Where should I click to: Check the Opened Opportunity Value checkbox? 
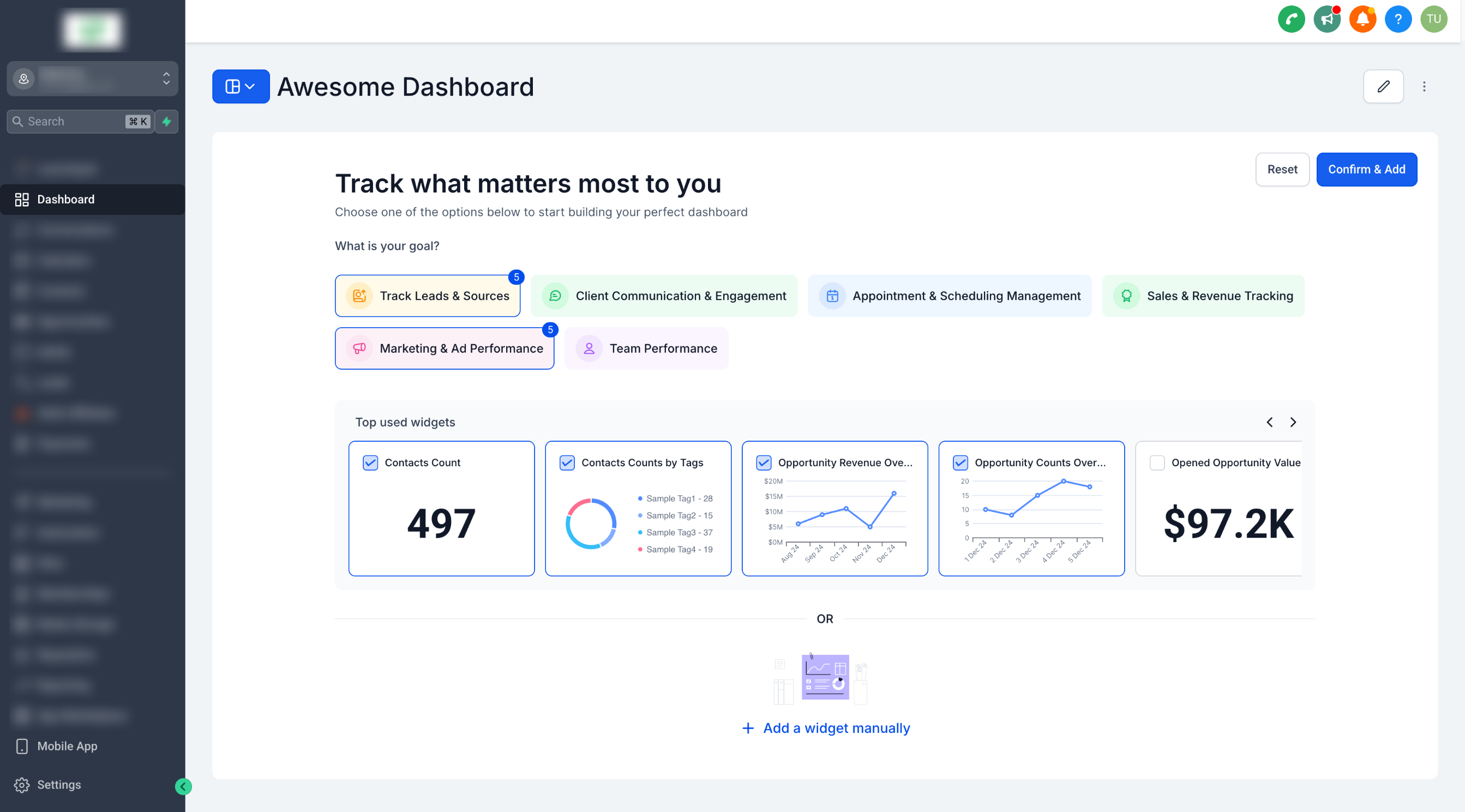(x=1157, y=462)
